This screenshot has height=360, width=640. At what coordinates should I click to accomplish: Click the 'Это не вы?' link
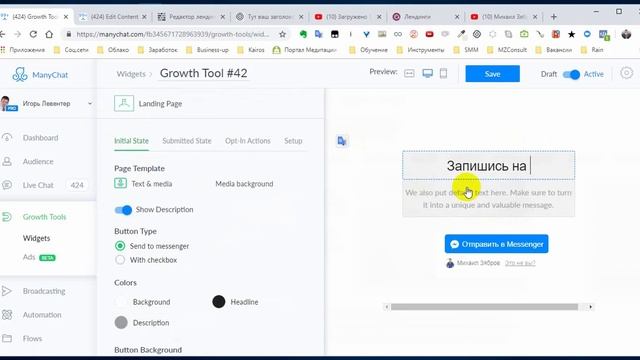[x=520, y=263]
